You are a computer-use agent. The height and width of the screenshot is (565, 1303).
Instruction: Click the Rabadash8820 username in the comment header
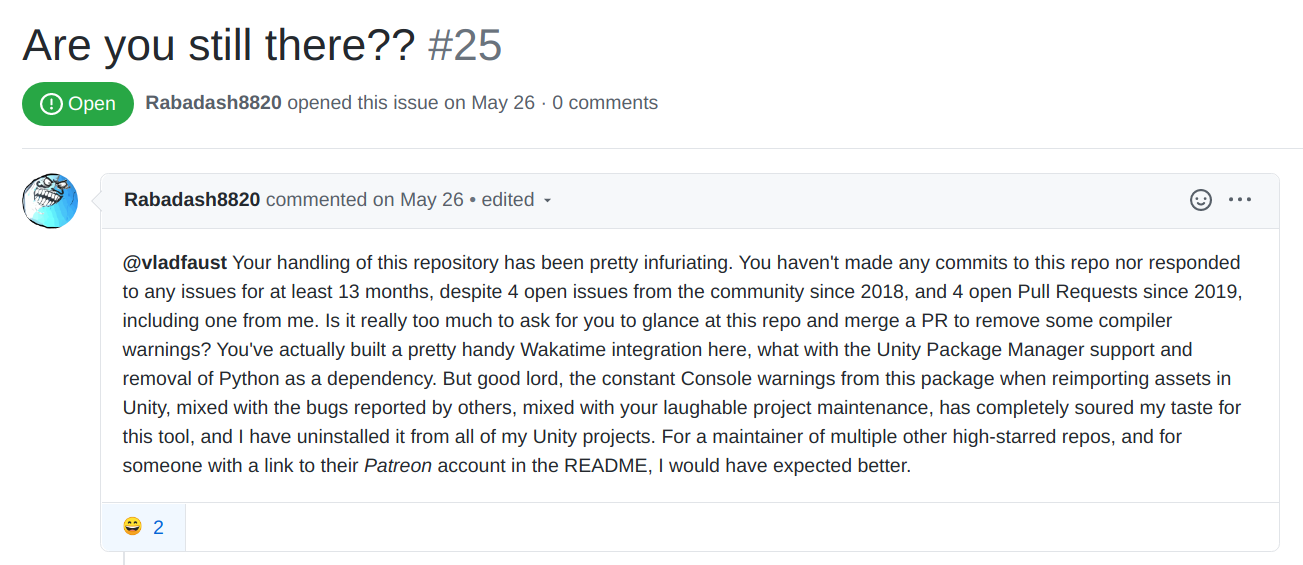click(x=192, y=200)
